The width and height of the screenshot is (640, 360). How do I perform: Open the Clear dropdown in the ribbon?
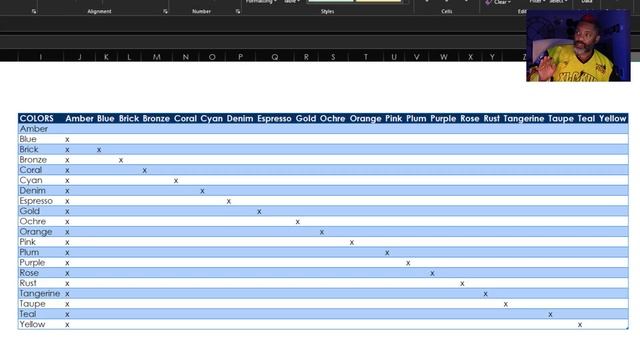click(498, 2)
